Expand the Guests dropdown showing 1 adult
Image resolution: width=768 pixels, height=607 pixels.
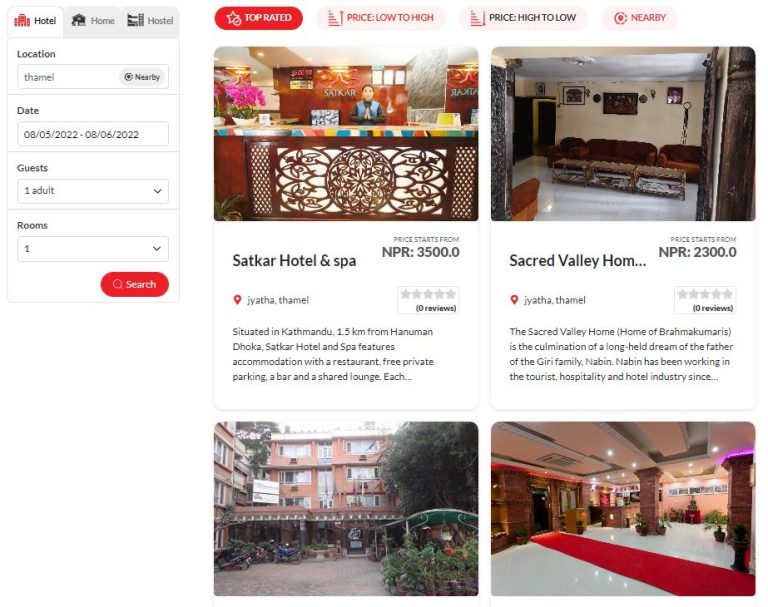93,191
